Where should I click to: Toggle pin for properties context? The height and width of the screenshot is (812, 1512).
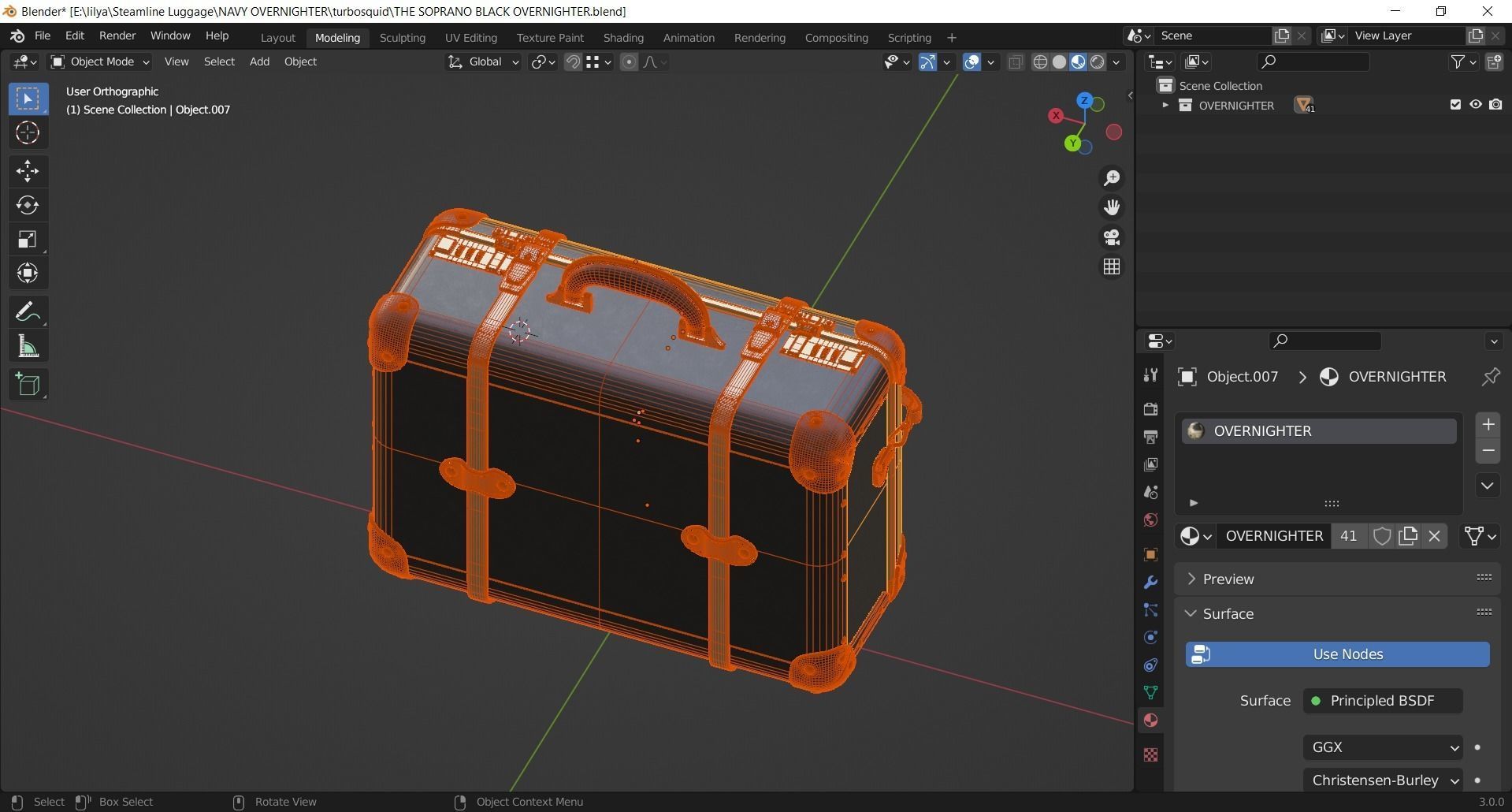(x=1490, y=377)
